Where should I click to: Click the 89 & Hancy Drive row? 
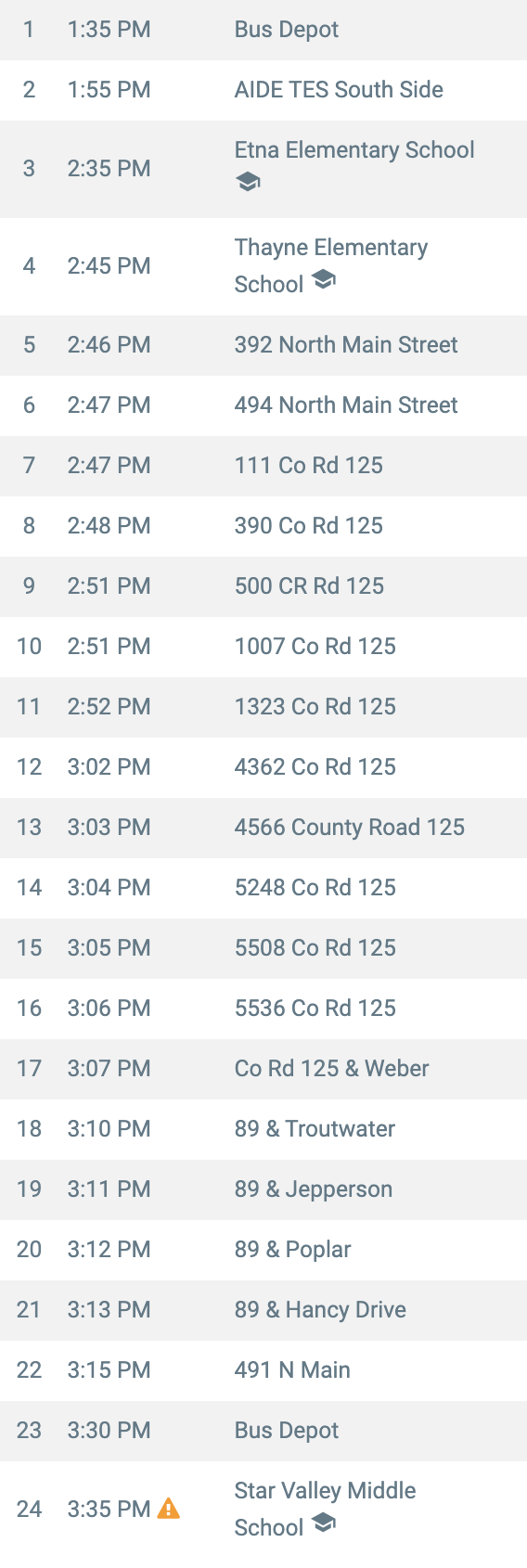[263, 1310]
